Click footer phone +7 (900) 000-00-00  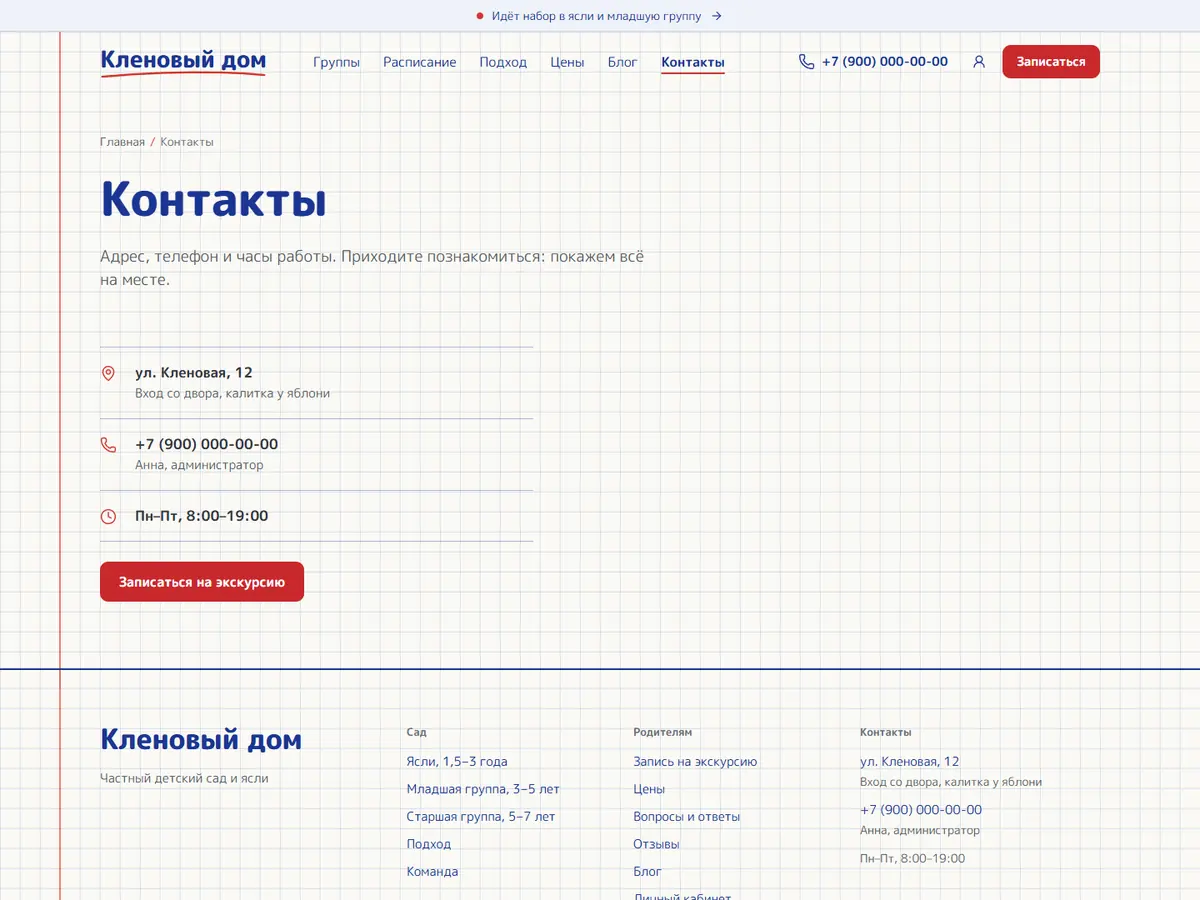tap(921, 810)
